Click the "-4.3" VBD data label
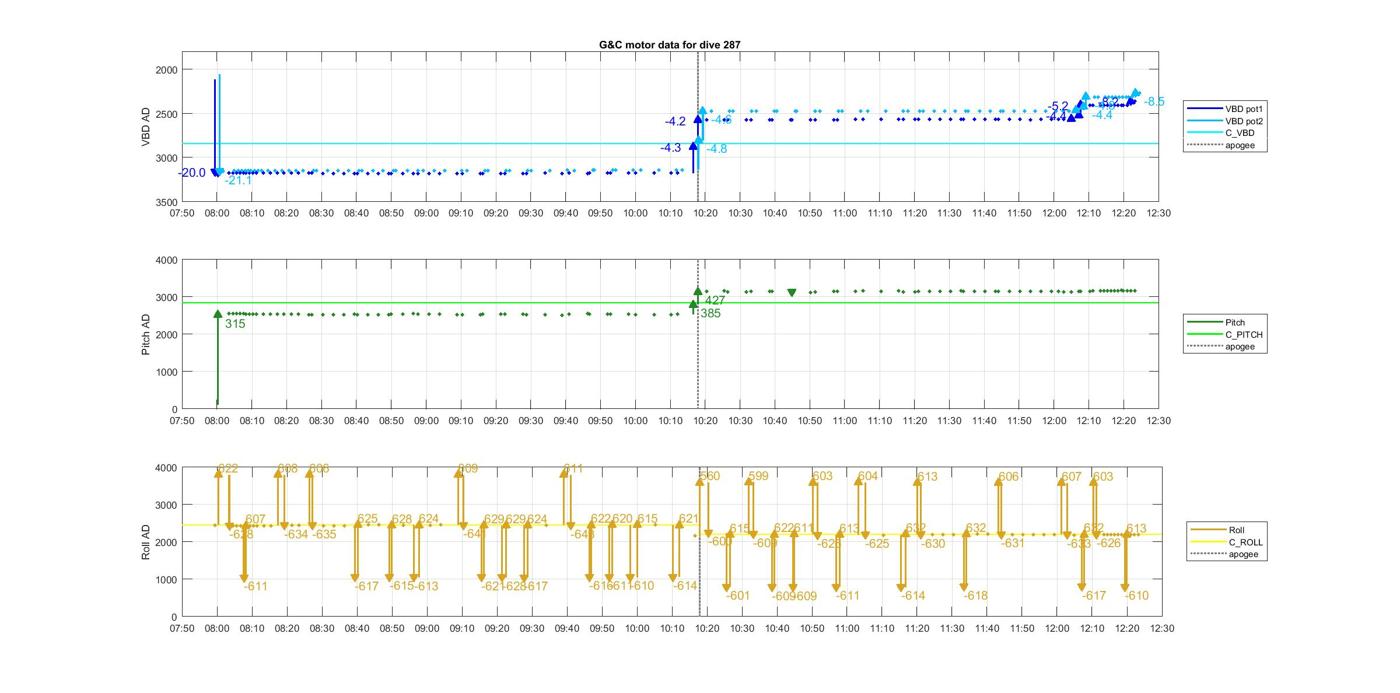This screenshot has height=693, width=1400. 670,148
